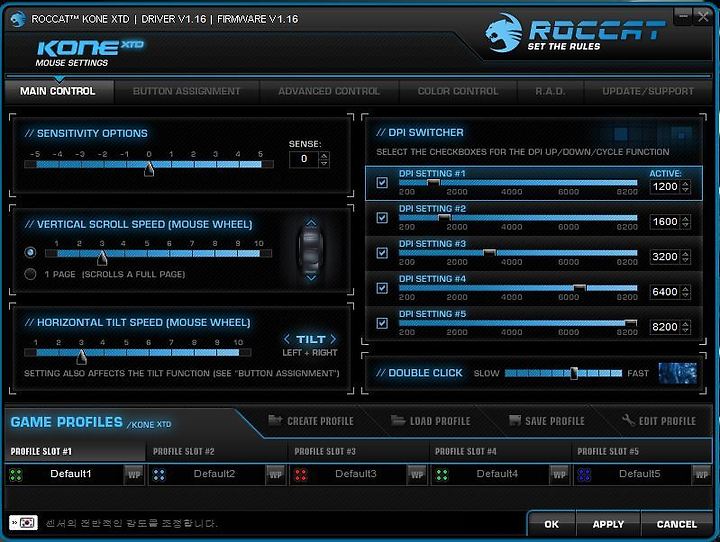Toggle DPI Setting #1 checkbox
This screenshot has height=542, width=720.
point(382,183)
